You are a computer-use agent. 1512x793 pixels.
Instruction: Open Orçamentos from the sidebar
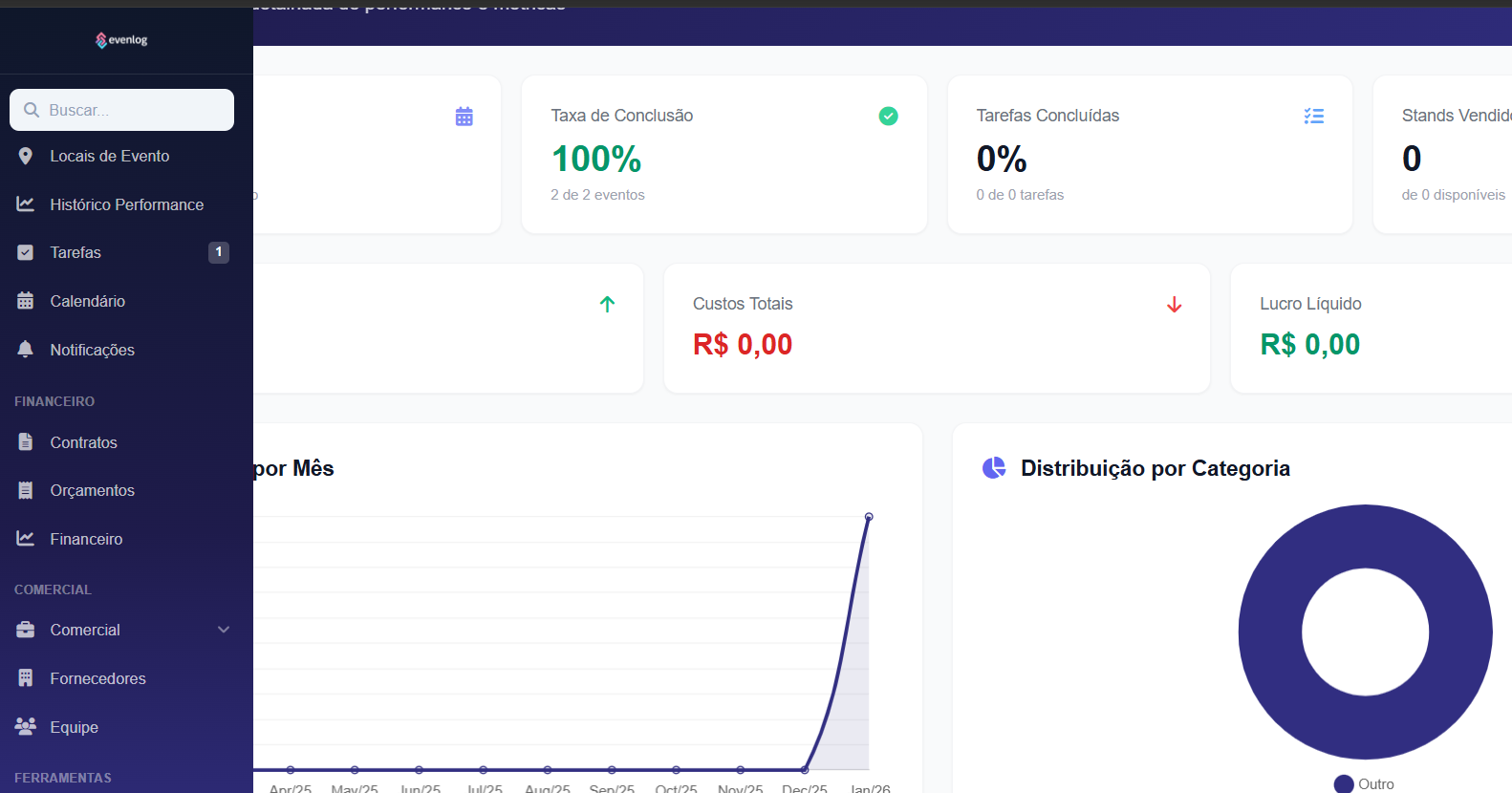click(x=92, y=490)
